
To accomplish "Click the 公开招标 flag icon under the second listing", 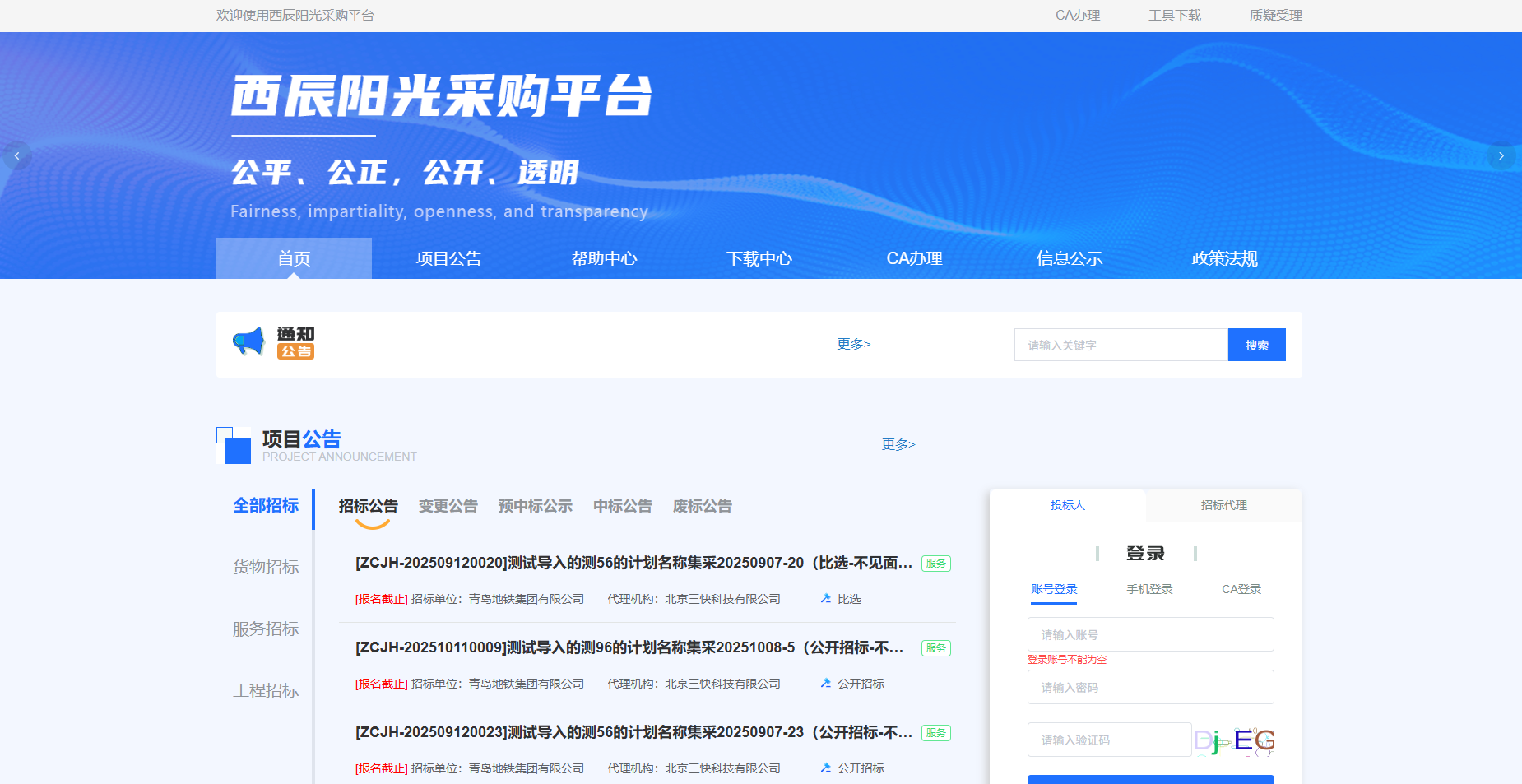I will (x=825, y=684).
